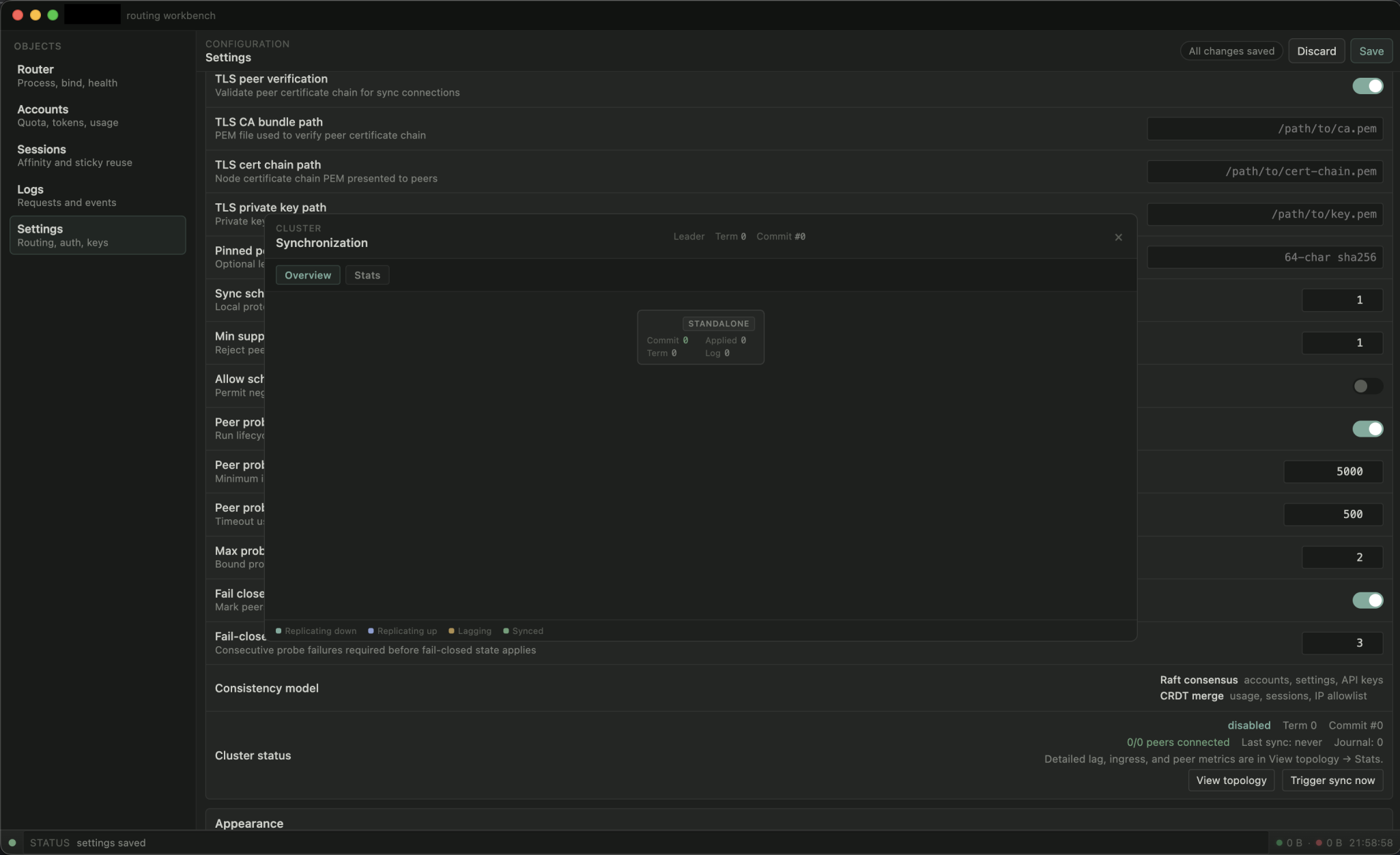Screen dimensions: 1400x855
Task: Click the Replicating up legend entry
Action: click(x=403, y=631)
